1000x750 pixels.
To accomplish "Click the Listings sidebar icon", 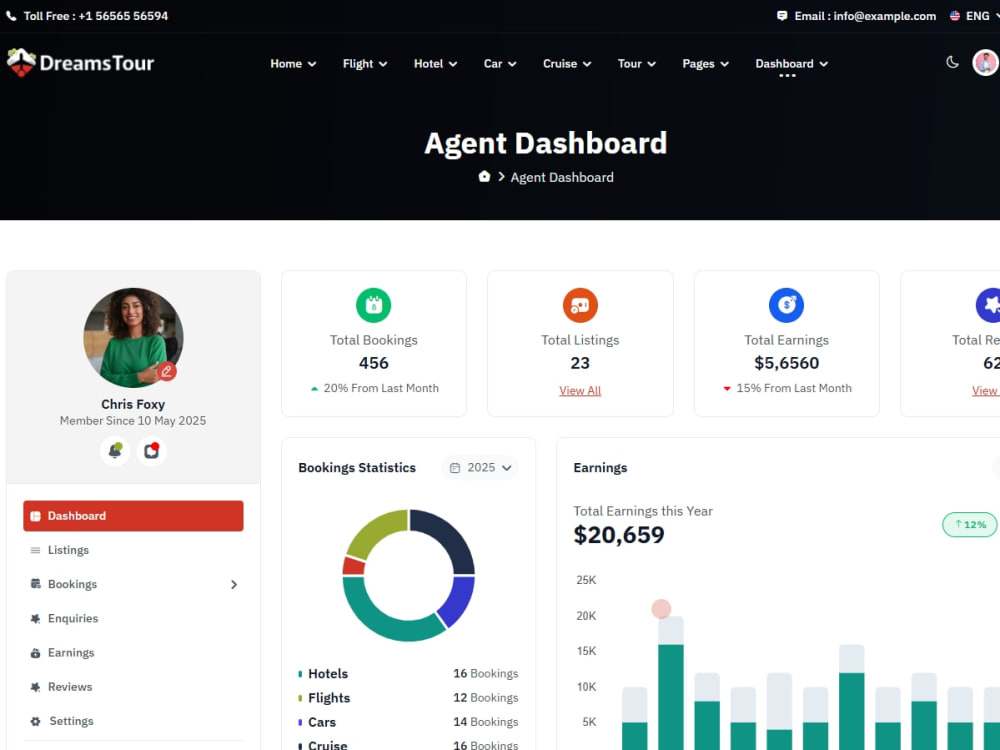I will tap(35, 550).
